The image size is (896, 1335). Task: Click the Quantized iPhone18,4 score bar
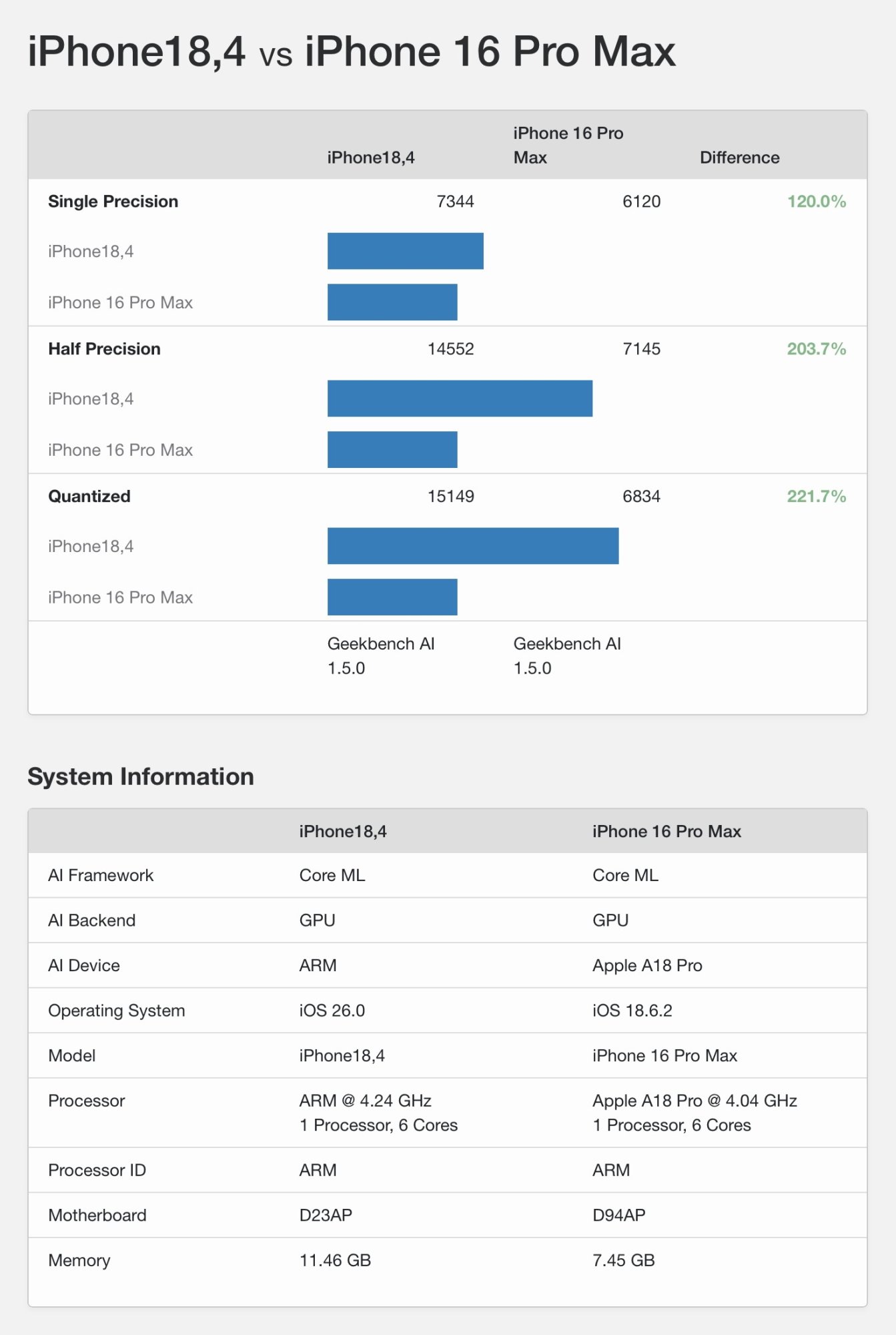(x=472, y=546)
